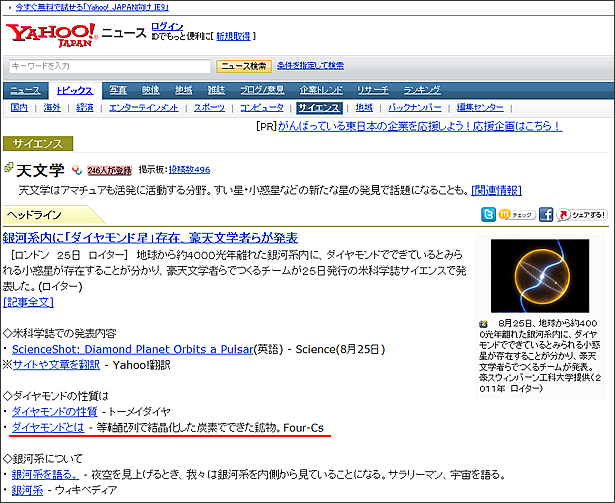Screen dimensions: 615x503
Task: Select the 雑誌 tab
Action: point(216,90)
